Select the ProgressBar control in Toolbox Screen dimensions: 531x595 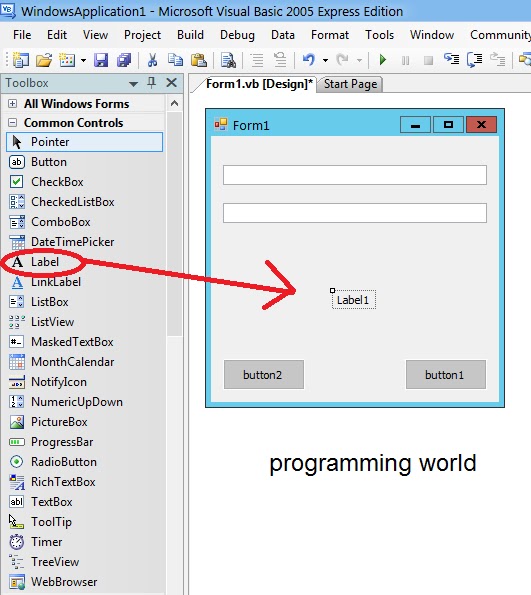85,442
